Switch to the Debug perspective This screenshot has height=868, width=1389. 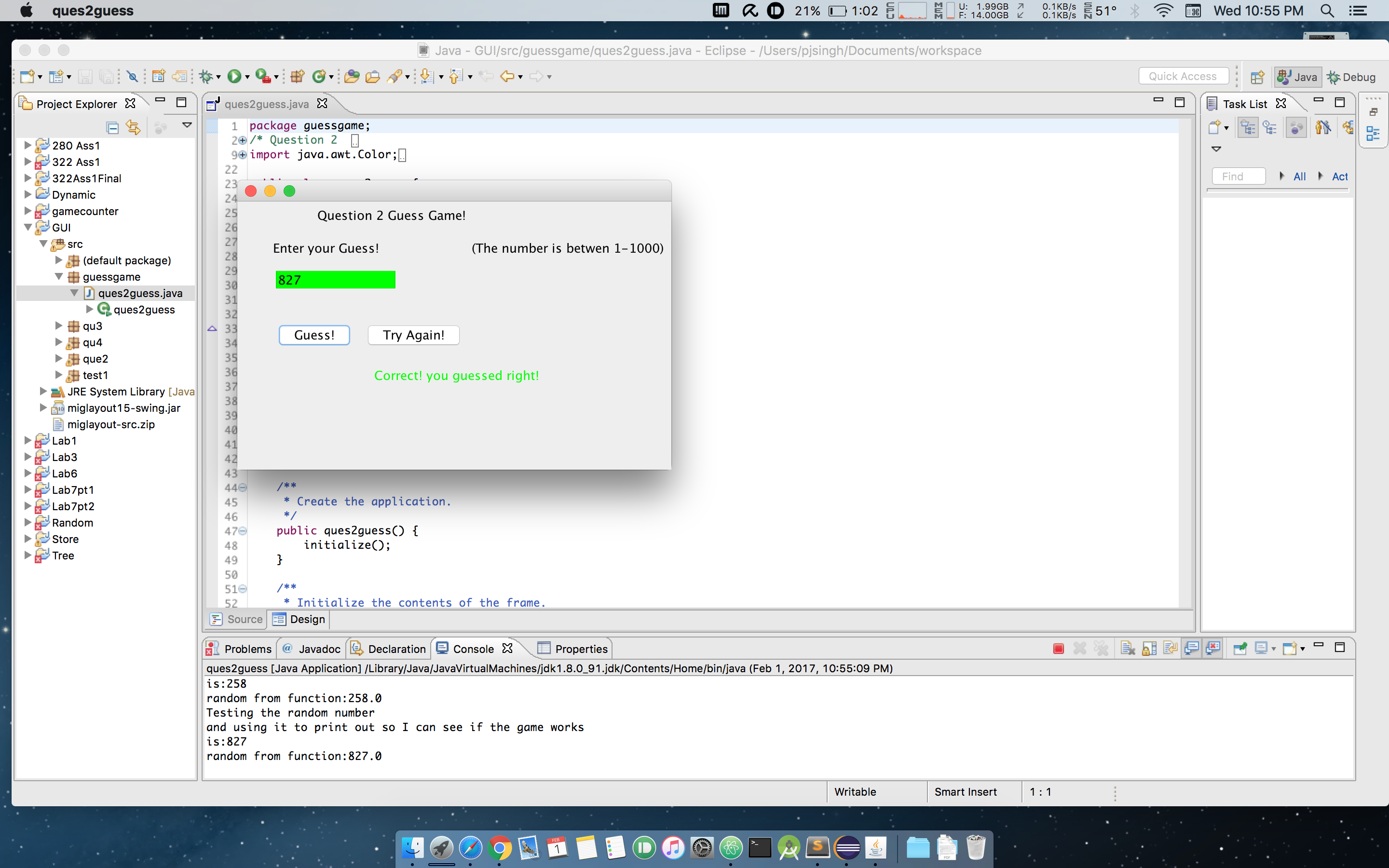[1351, 77]
